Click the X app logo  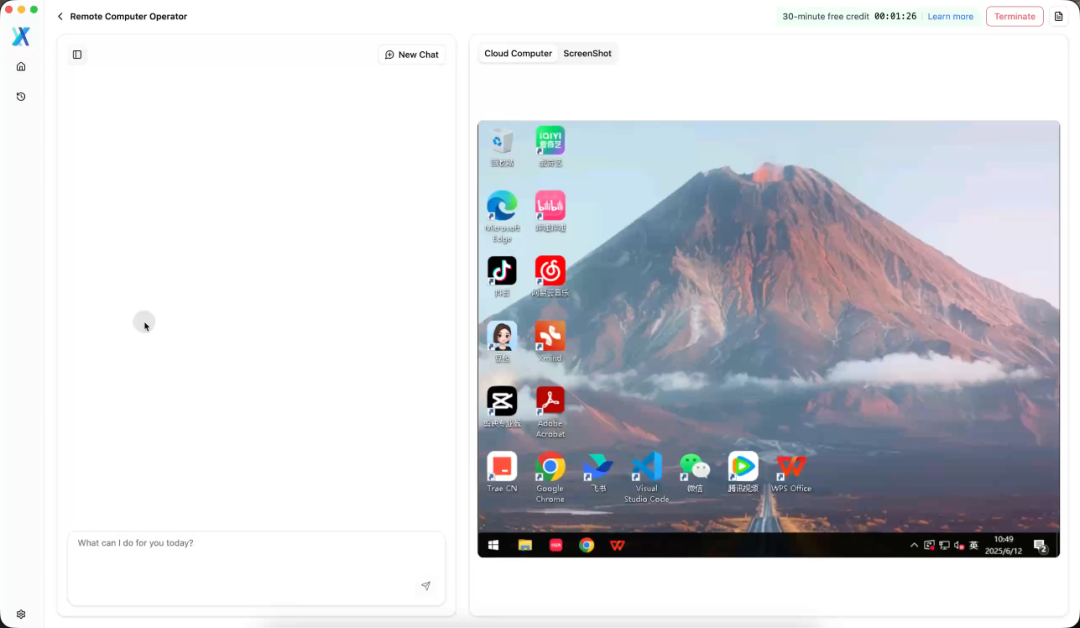pos(21,36)
